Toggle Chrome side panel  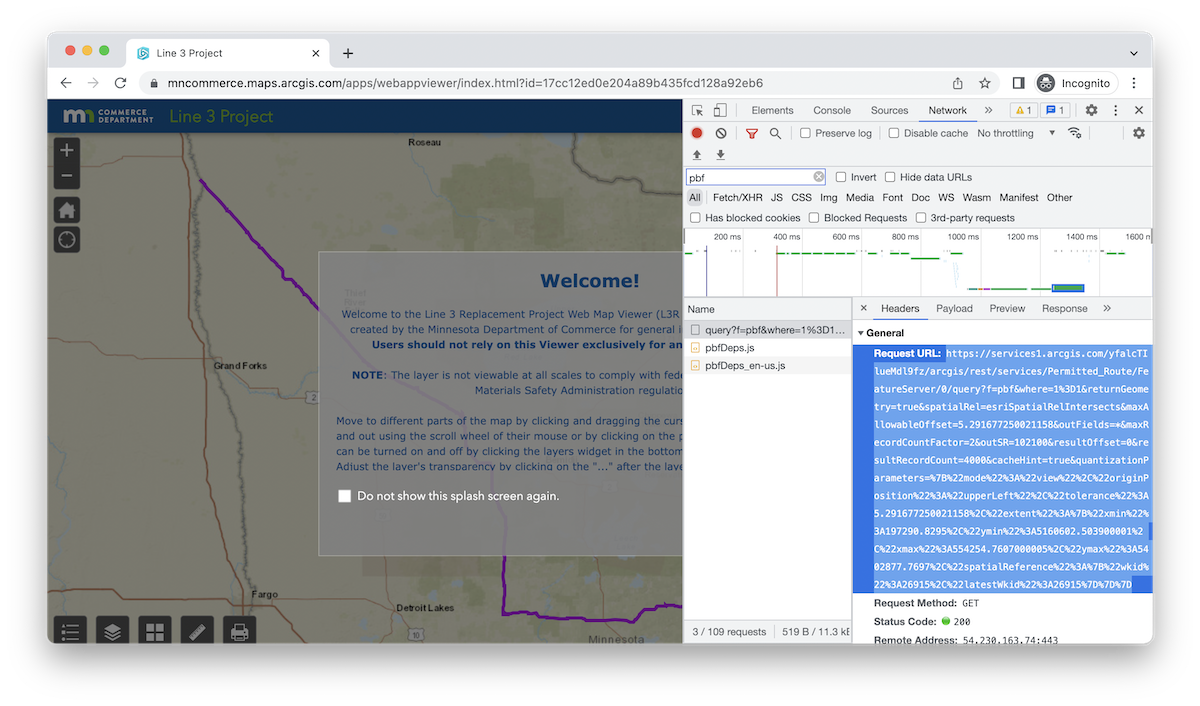click(x=1018, y=83)
